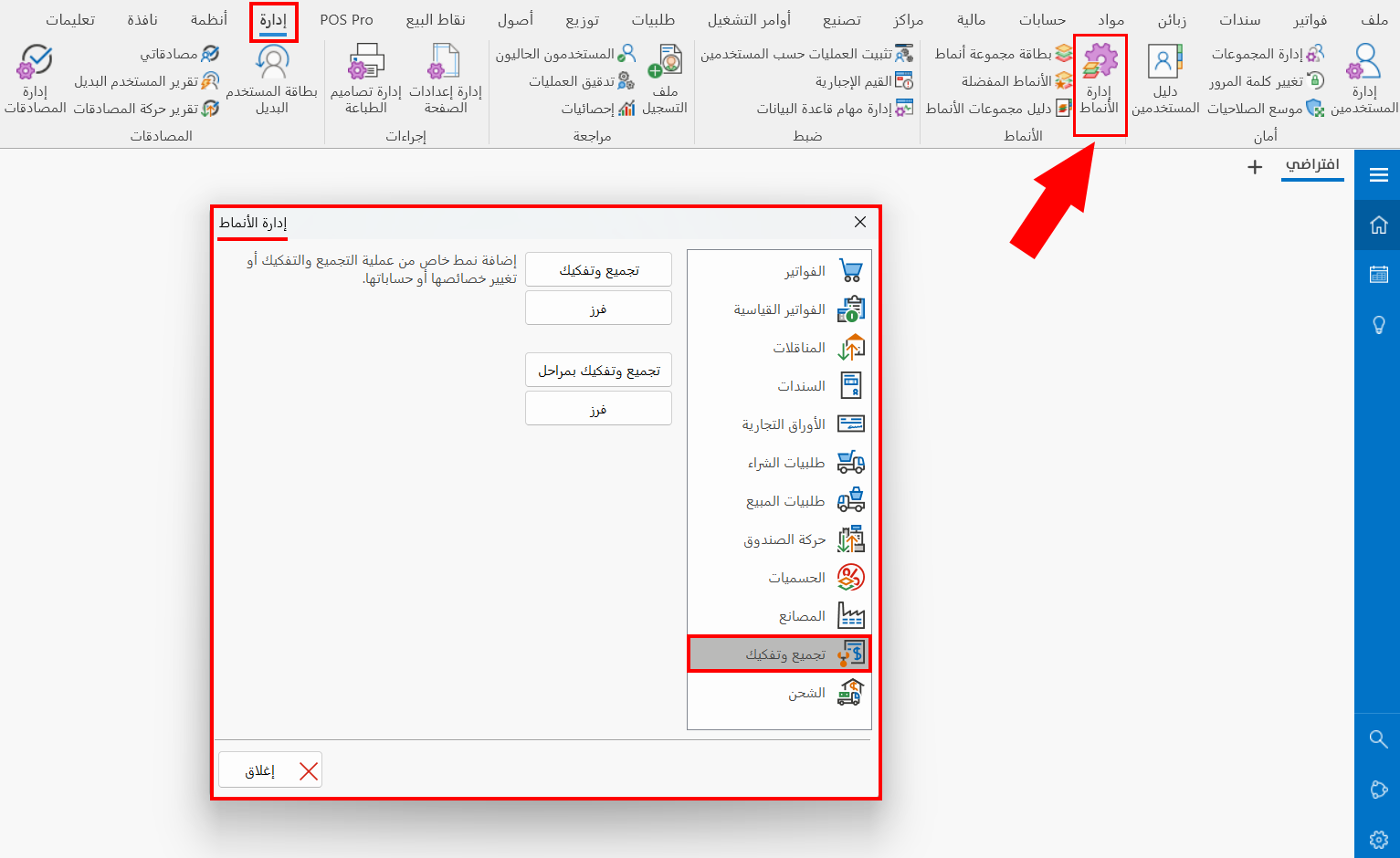This screenshot has width=1400, height=858.
Task: Open القيم الإجبارية
Action: [x=864, y=81]
